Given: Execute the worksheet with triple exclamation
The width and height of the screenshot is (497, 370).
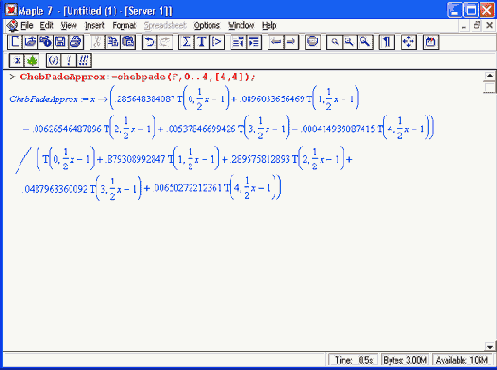Looking at the screenshot, I should [84, 61].
